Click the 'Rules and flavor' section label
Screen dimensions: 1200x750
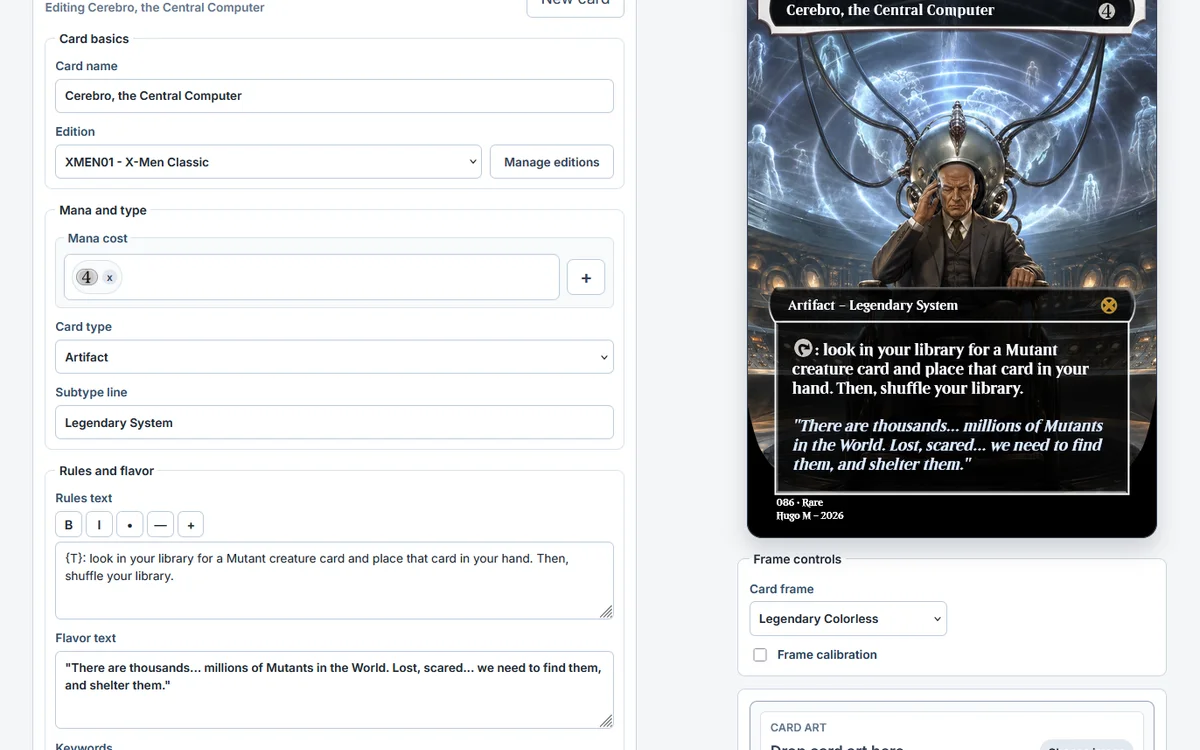(x=107, y=471)
